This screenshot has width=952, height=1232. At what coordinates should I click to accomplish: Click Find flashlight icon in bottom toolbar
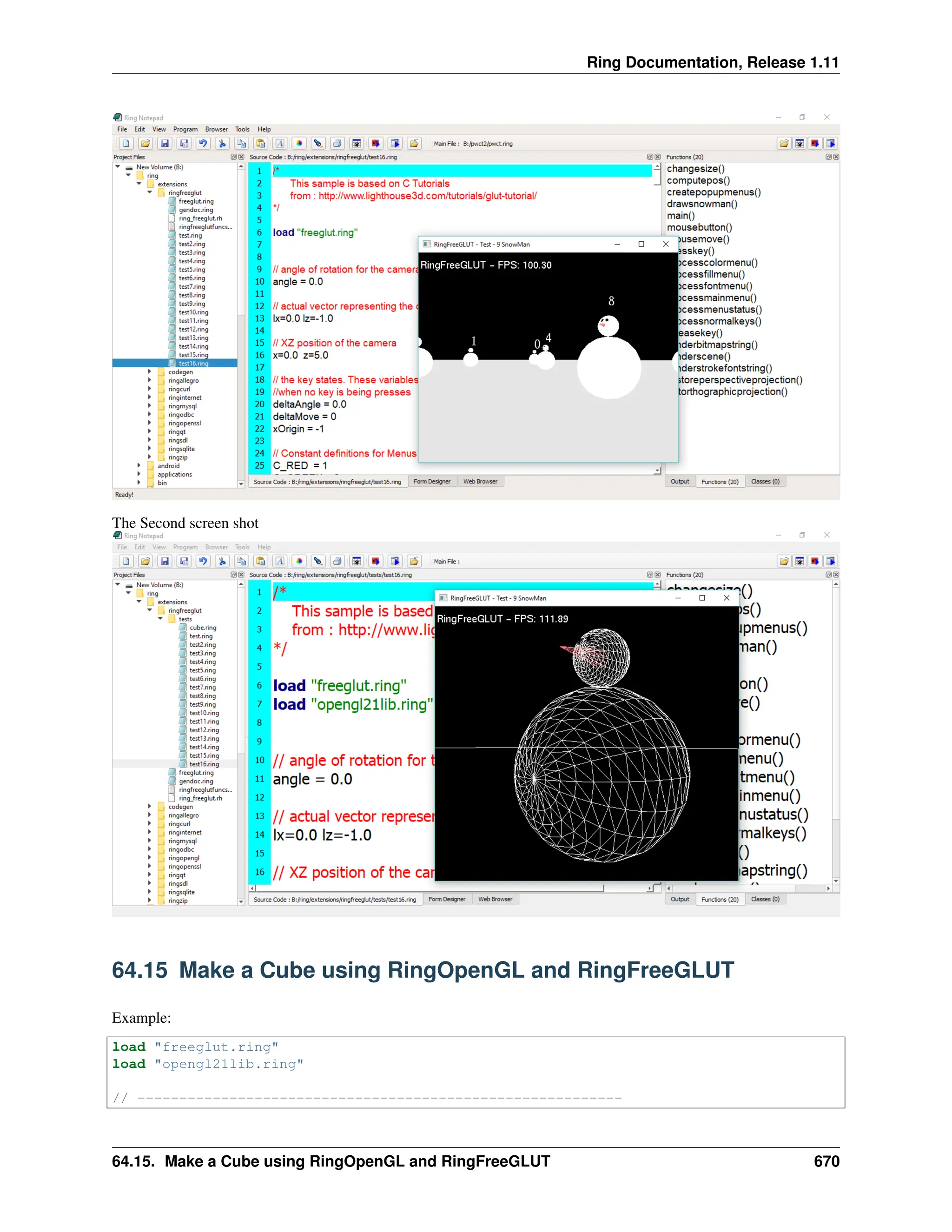318,561
